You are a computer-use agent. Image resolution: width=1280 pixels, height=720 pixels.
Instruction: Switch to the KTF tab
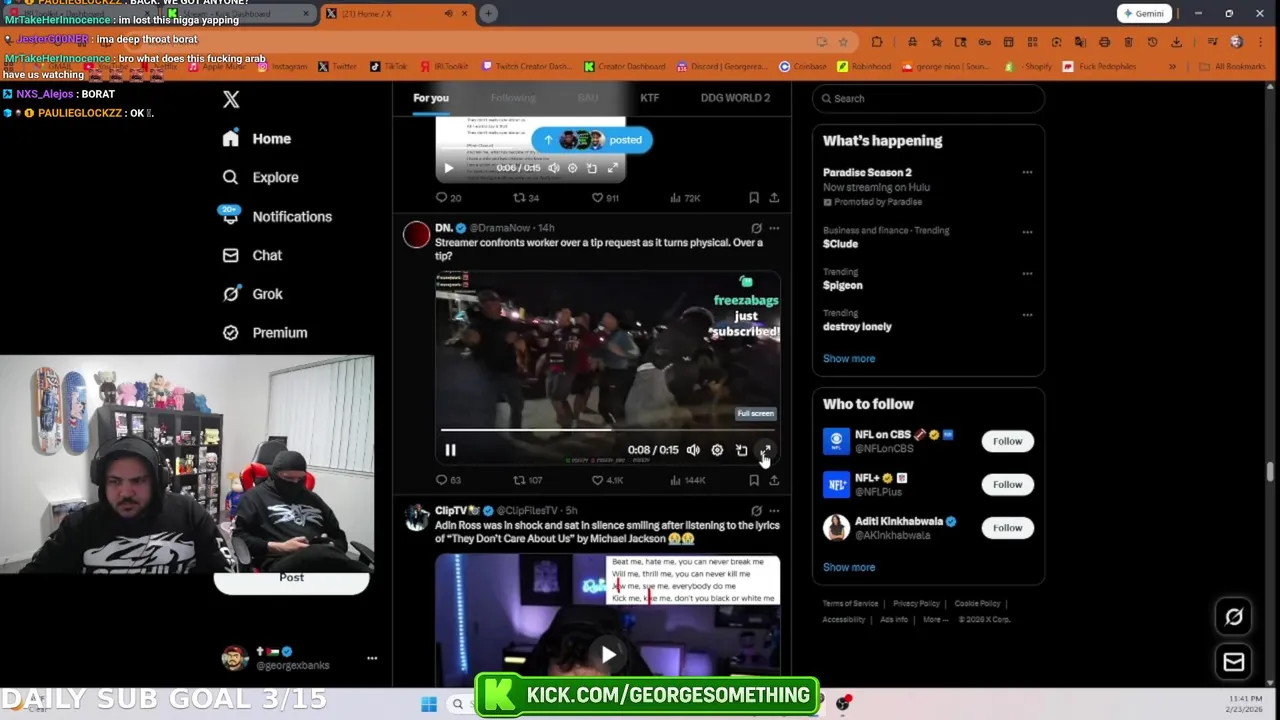pos(649,98)
